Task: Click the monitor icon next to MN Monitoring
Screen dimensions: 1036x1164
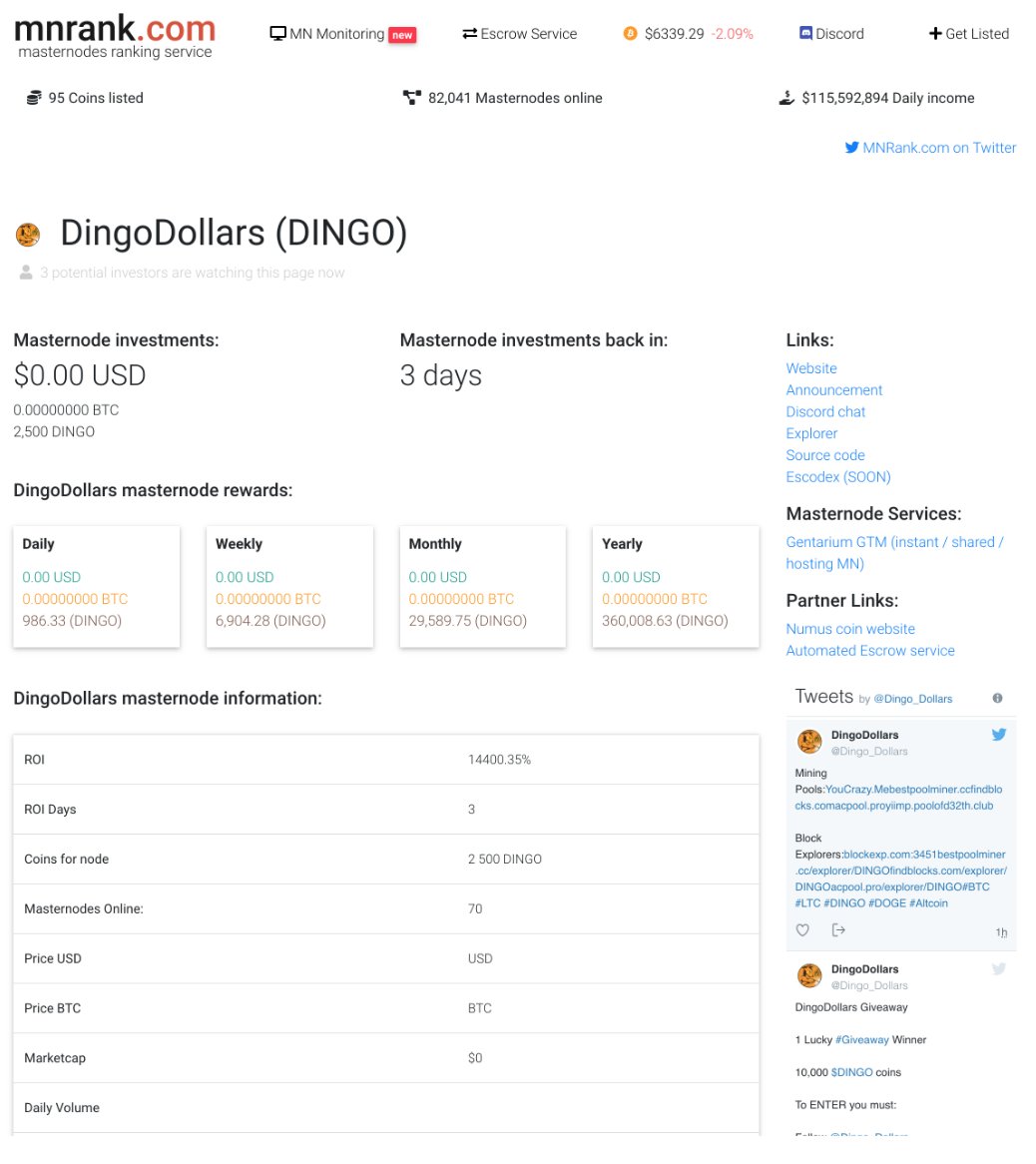Action: [x=276, y=33]
